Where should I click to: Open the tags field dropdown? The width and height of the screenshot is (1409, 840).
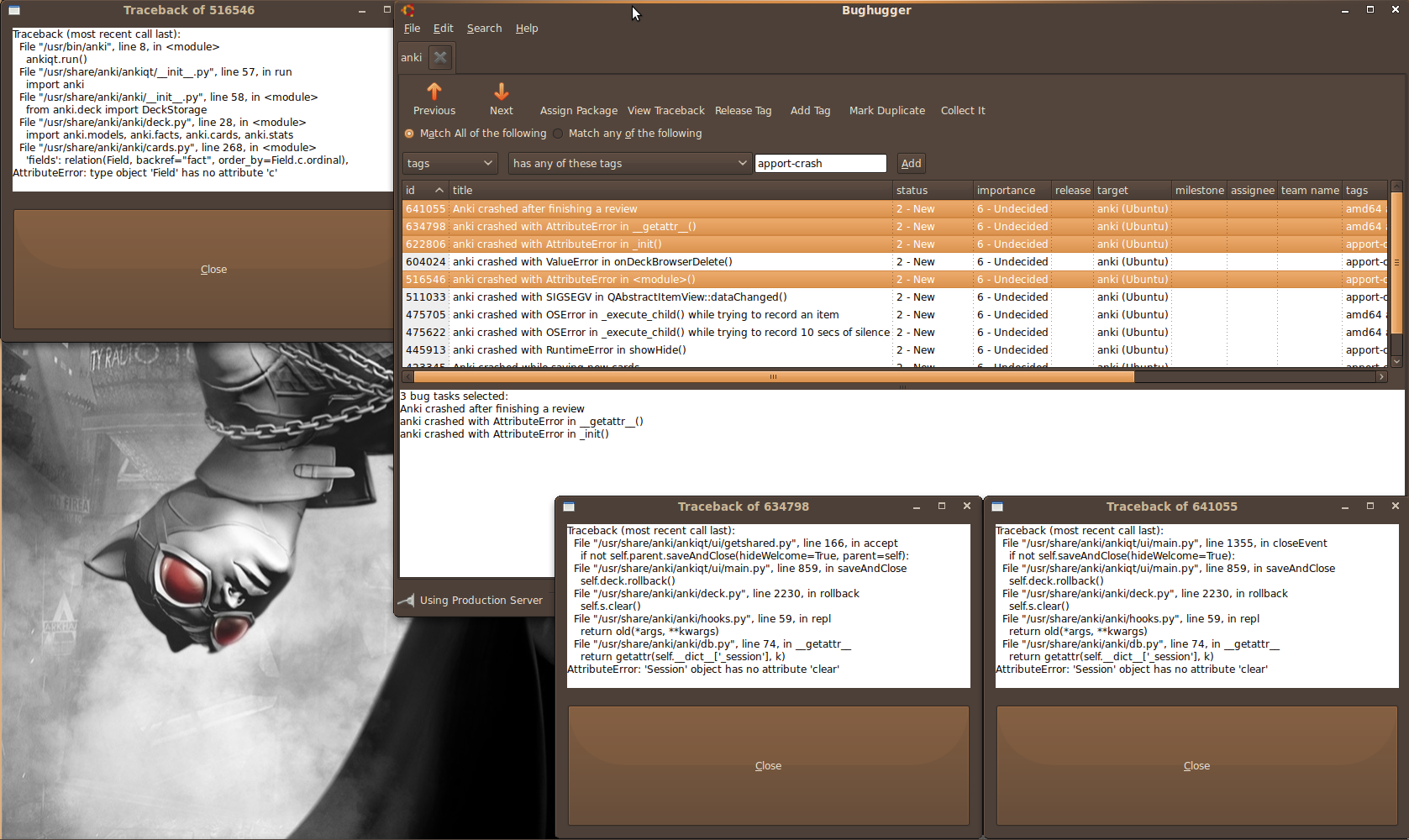point(450,163)
